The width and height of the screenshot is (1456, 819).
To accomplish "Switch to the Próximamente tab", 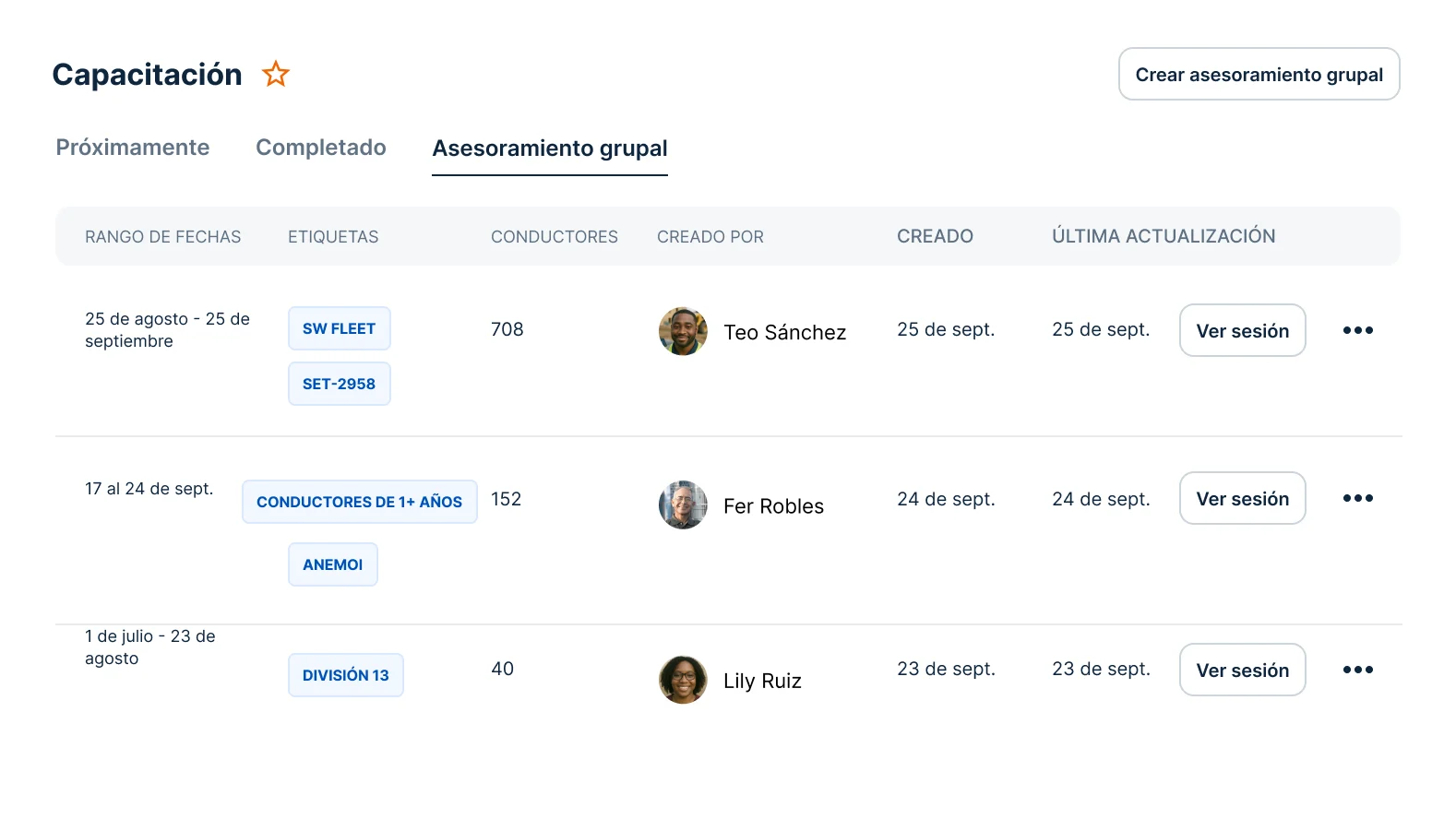I will 133,148.
